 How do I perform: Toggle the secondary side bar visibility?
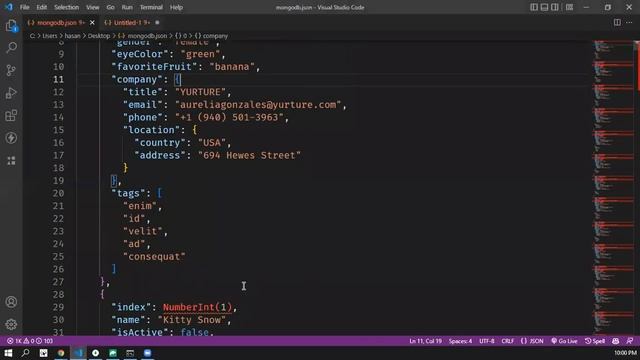[x=555, y=7]
